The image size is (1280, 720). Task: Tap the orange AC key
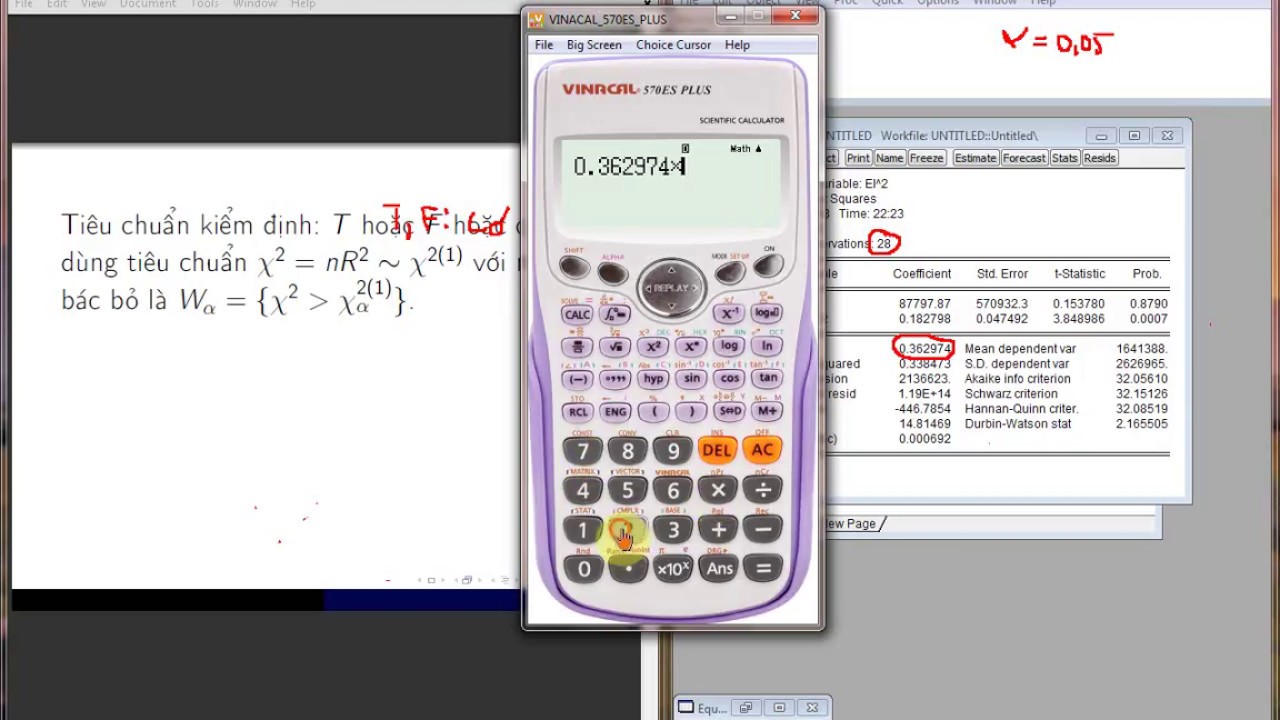762,450
